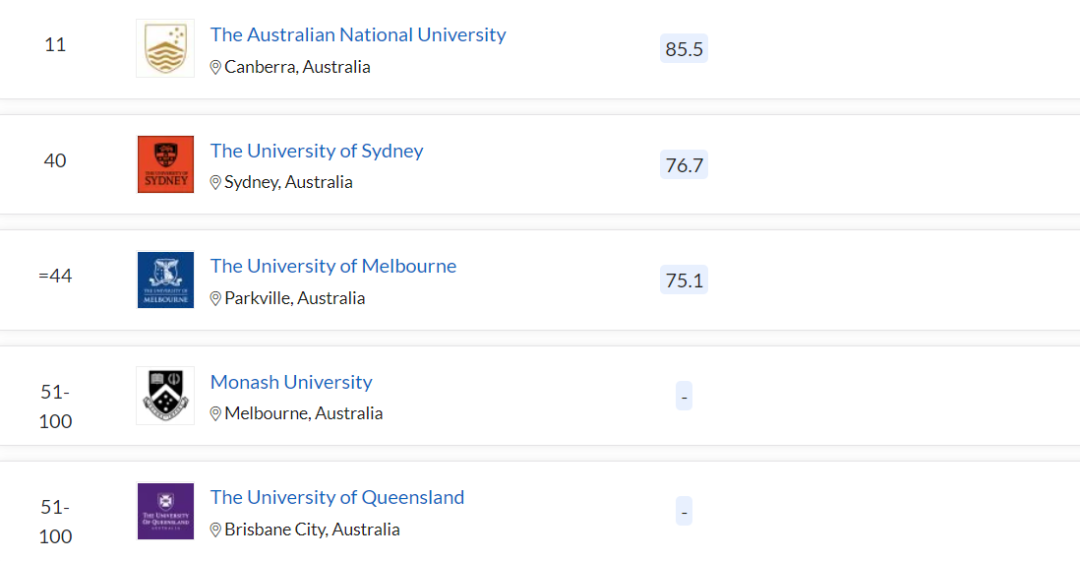This screenshot has width=1080, height=561.
Task: Click the location pin beside Melbourne, Australia
Action: click(x=215, y=414)
